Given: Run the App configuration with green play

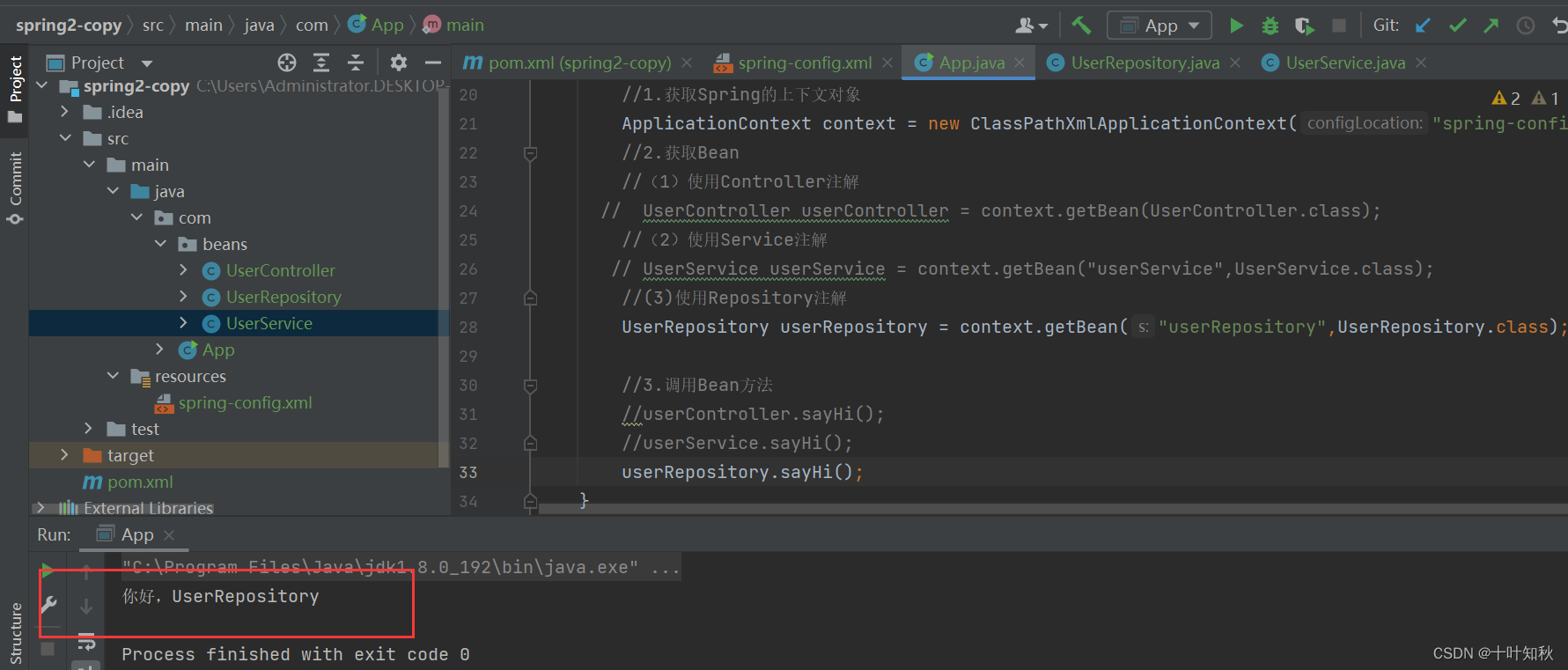Looking at the screenshot, I should tap(1236, 26).
